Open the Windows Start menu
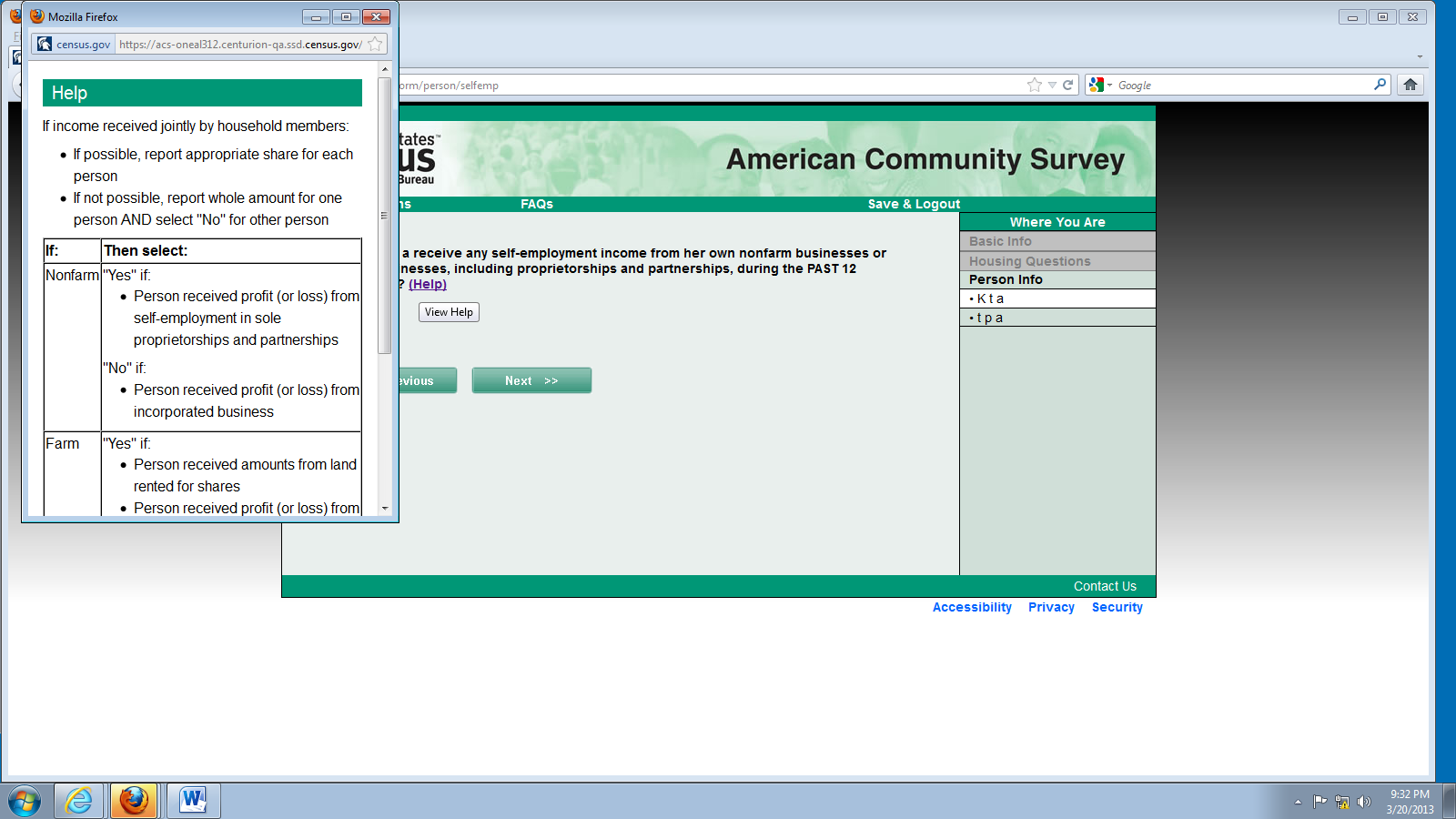Screen dimensions: 1456x819 (x=25, y=801)
